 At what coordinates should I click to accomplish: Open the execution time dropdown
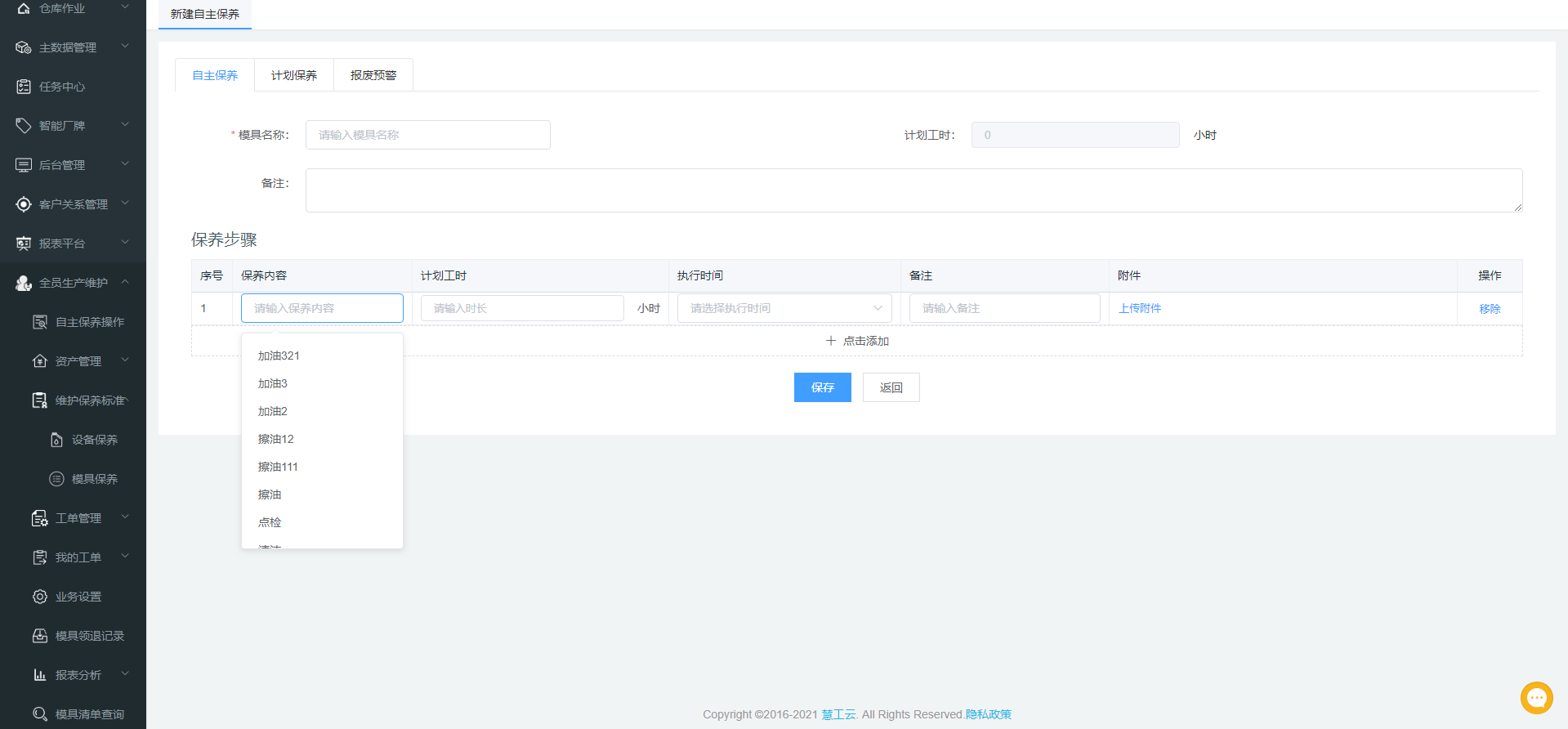pos(784,308)
